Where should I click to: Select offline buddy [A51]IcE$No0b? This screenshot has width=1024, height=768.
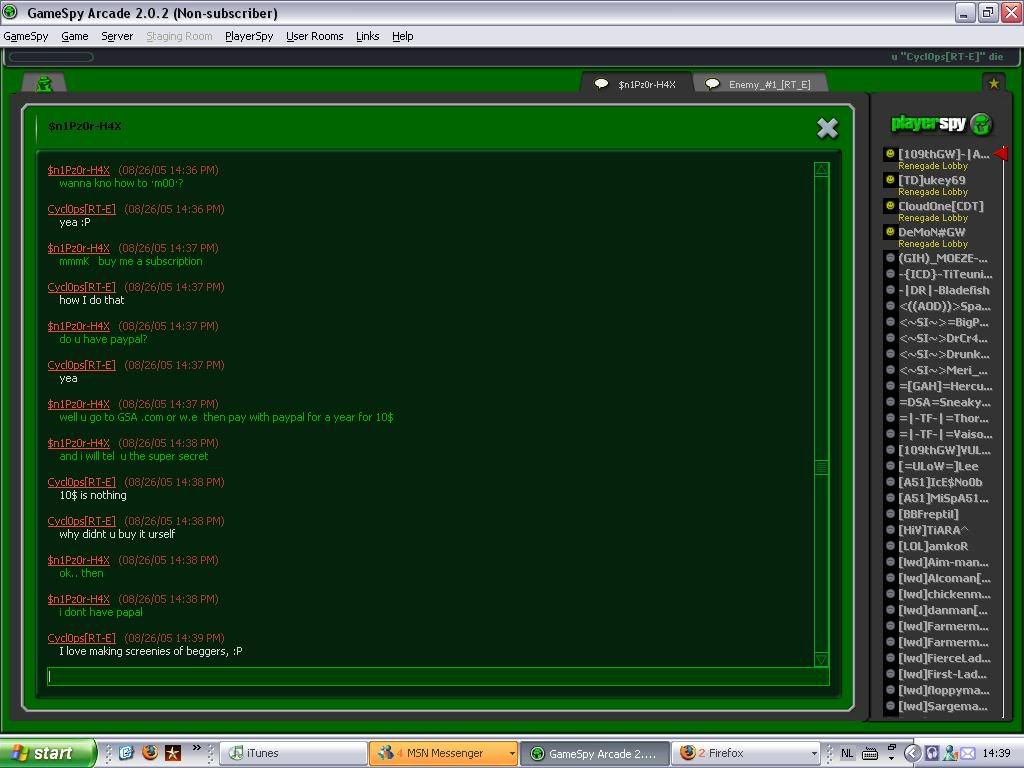click(x=940, y=482)
